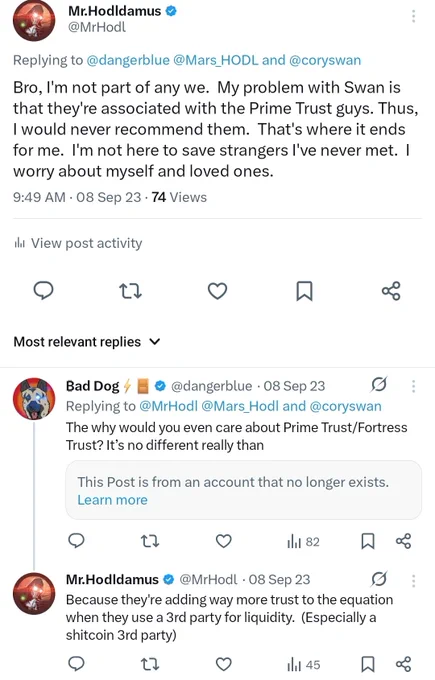Bookmark Bad Dog's reply

(368, 541)
